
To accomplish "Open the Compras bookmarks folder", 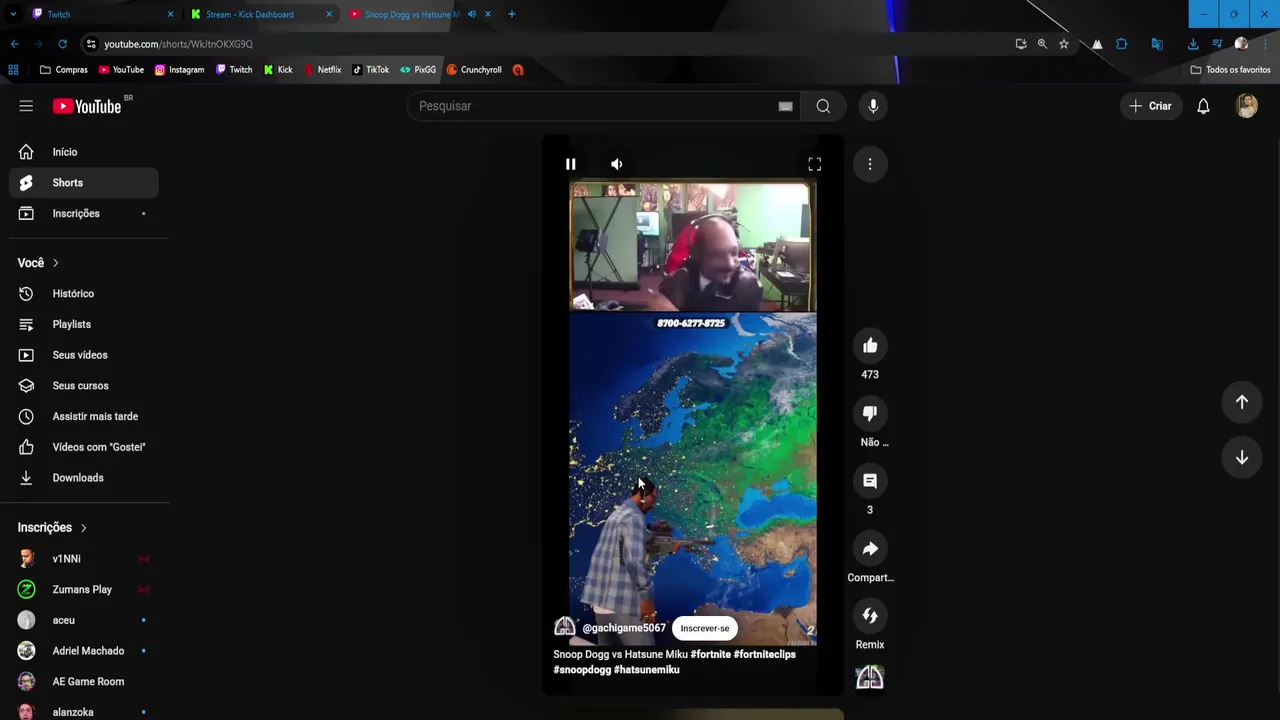I will click(64, 70).
